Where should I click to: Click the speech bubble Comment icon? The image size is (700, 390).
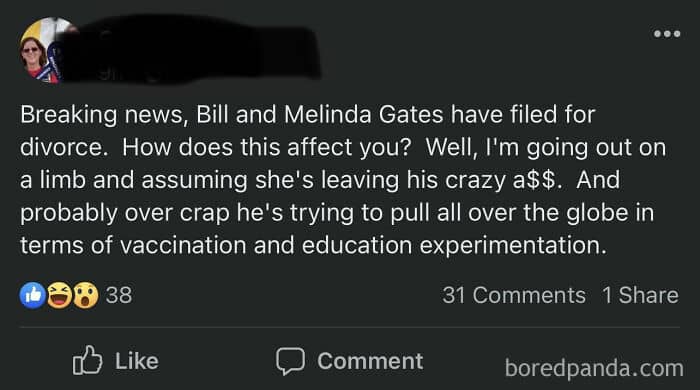coord(290,361)
